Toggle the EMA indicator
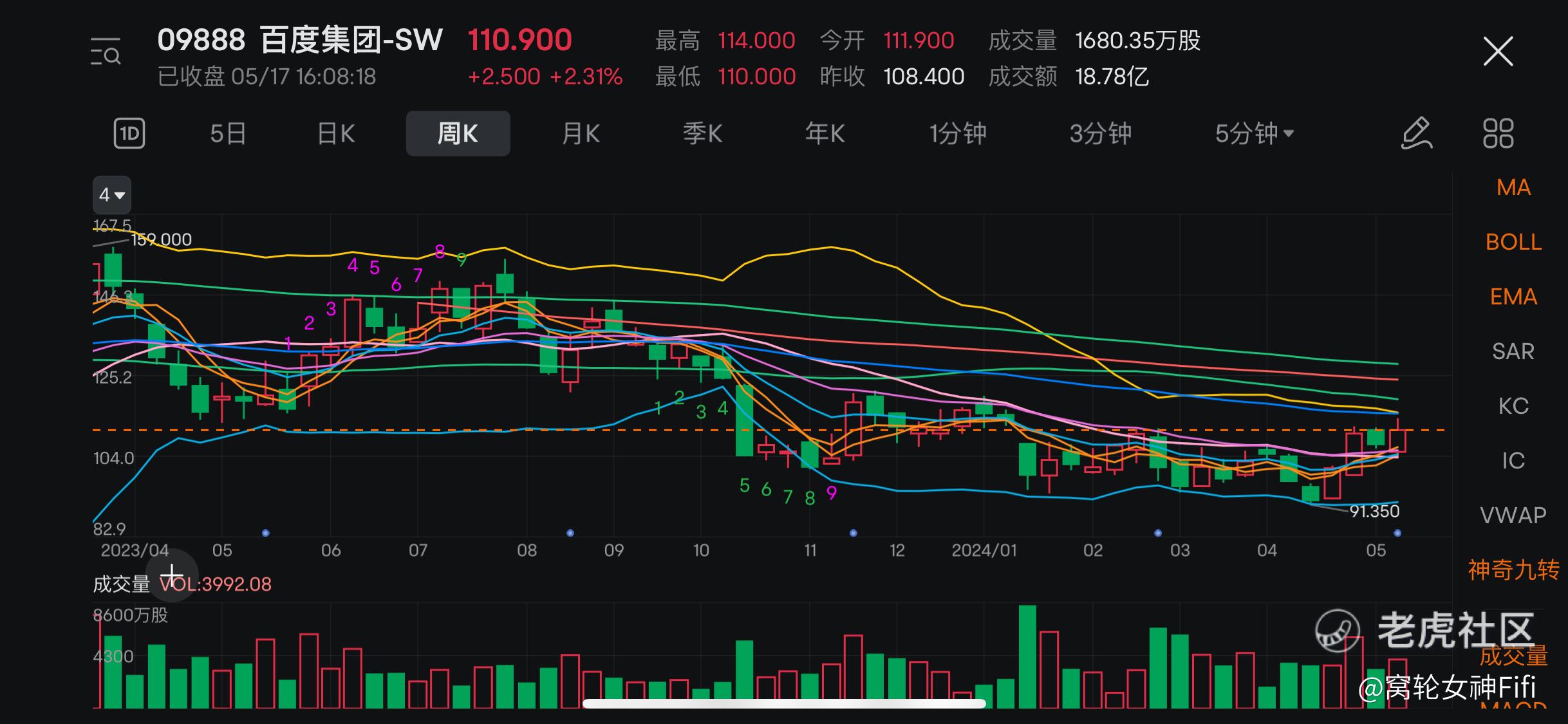 1513,297
